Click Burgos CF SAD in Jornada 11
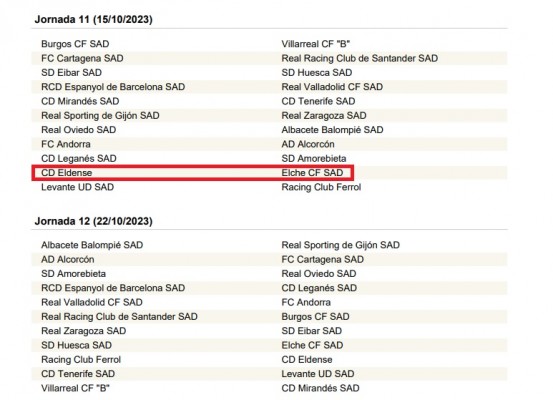 [x=75, y=44]
